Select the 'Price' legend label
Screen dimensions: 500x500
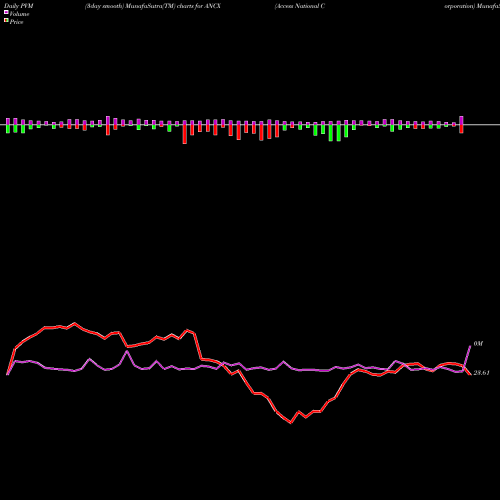click(x=16, y=22)
